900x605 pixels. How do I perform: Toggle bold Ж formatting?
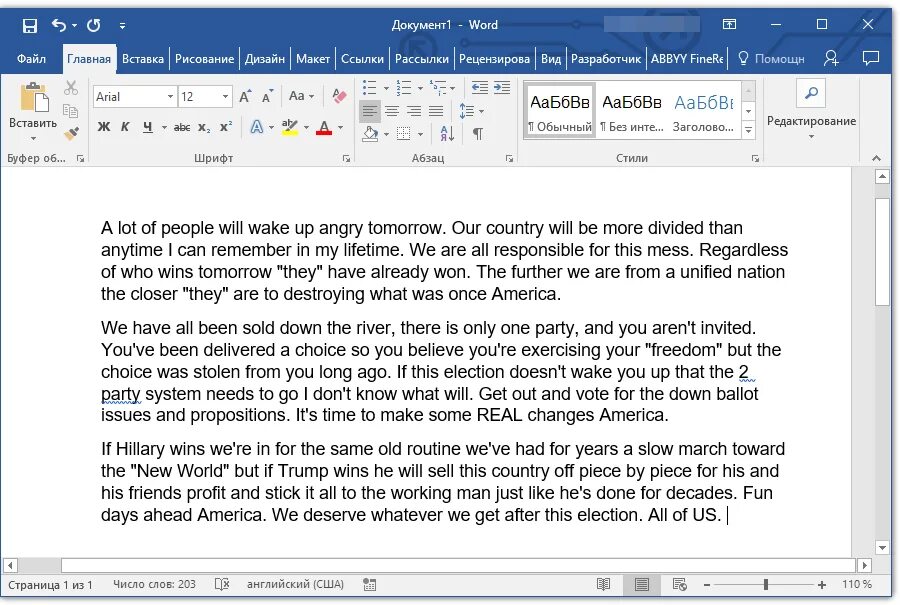(104, 127)
